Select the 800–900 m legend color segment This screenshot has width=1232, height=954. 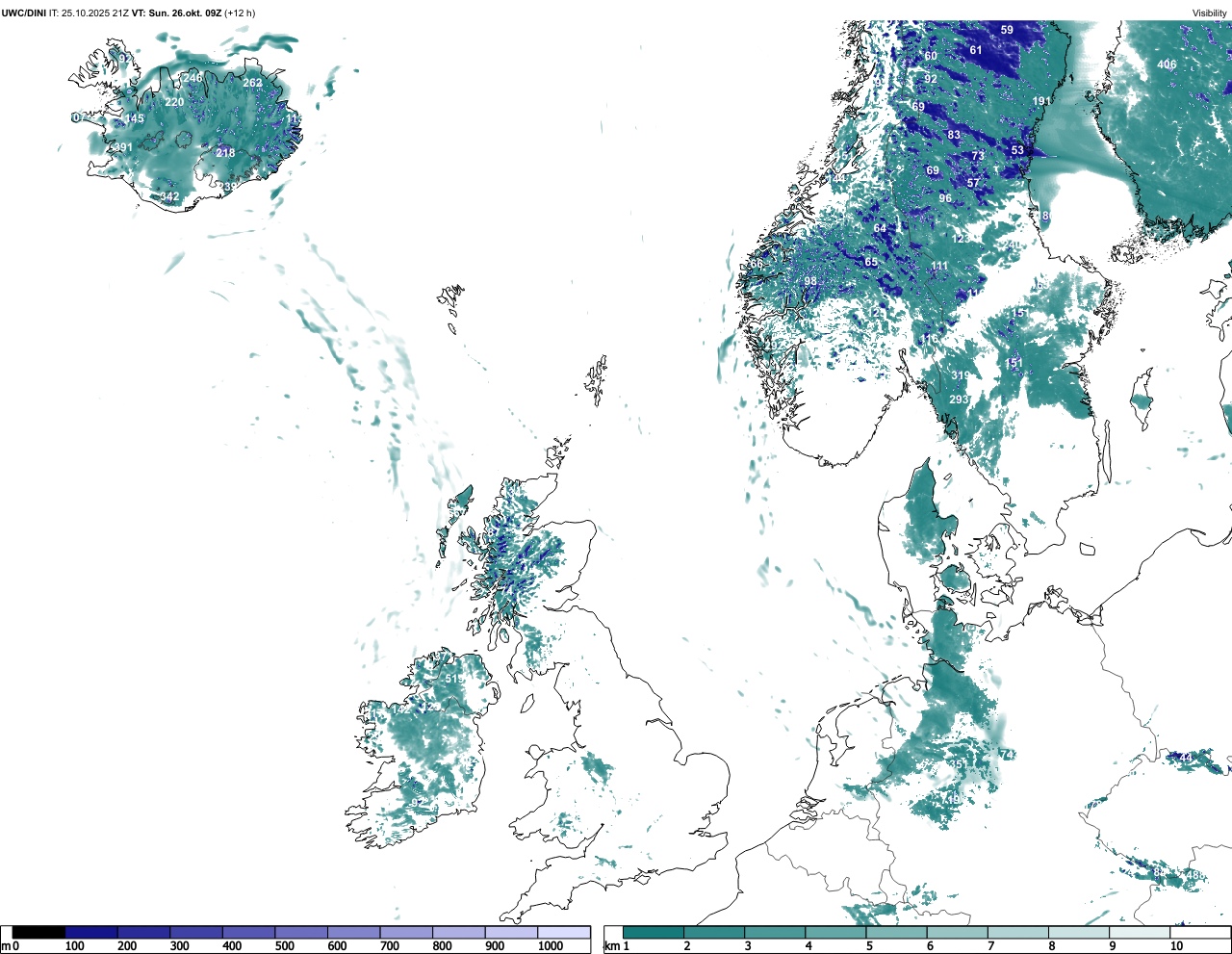pos(458,932)
